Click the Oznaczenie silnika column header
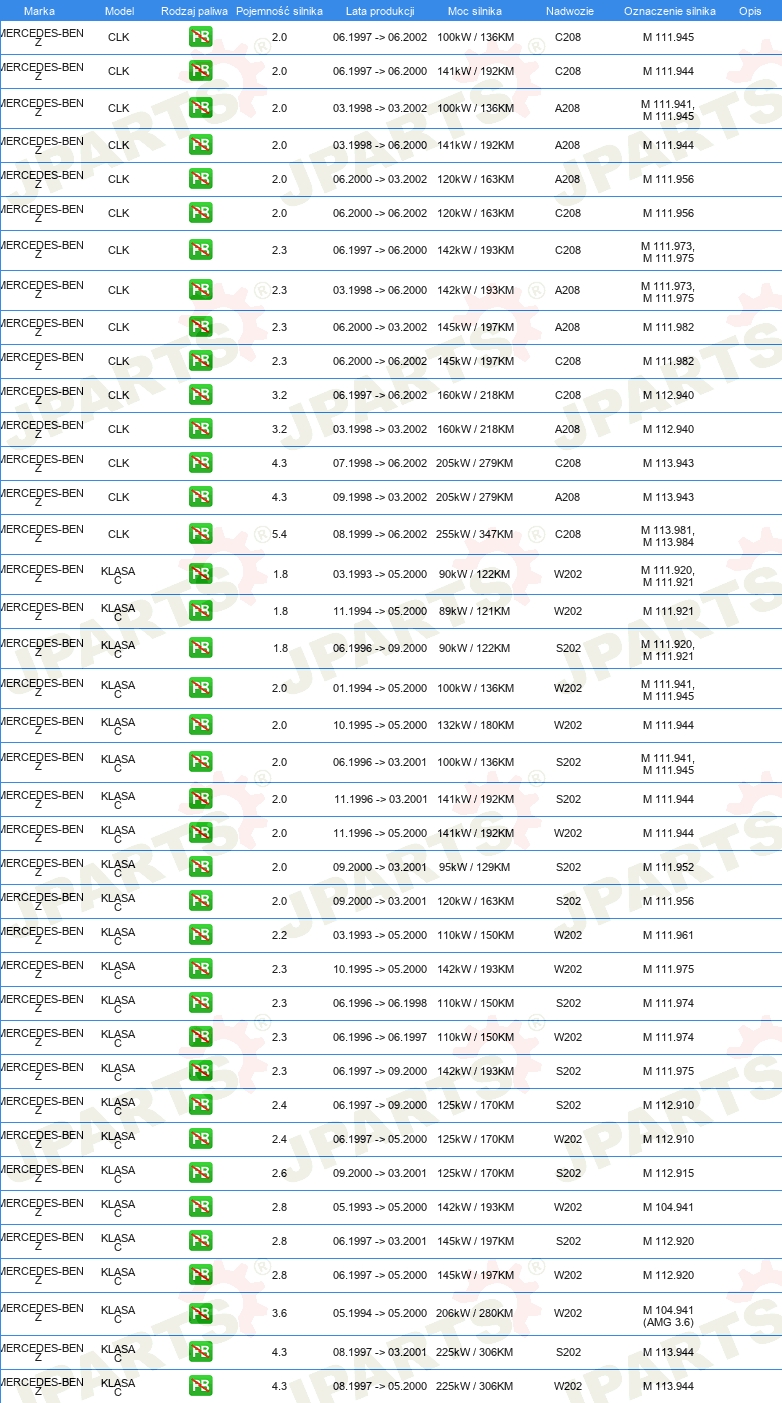Image resolution: width=782 pixels, height=1403 pixels. coord(669,11)
